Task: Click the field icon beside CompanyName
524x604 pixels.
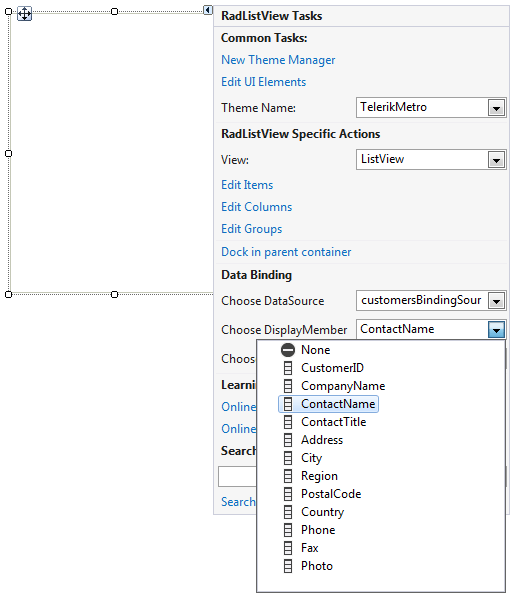Action: [x=288, y=386]
